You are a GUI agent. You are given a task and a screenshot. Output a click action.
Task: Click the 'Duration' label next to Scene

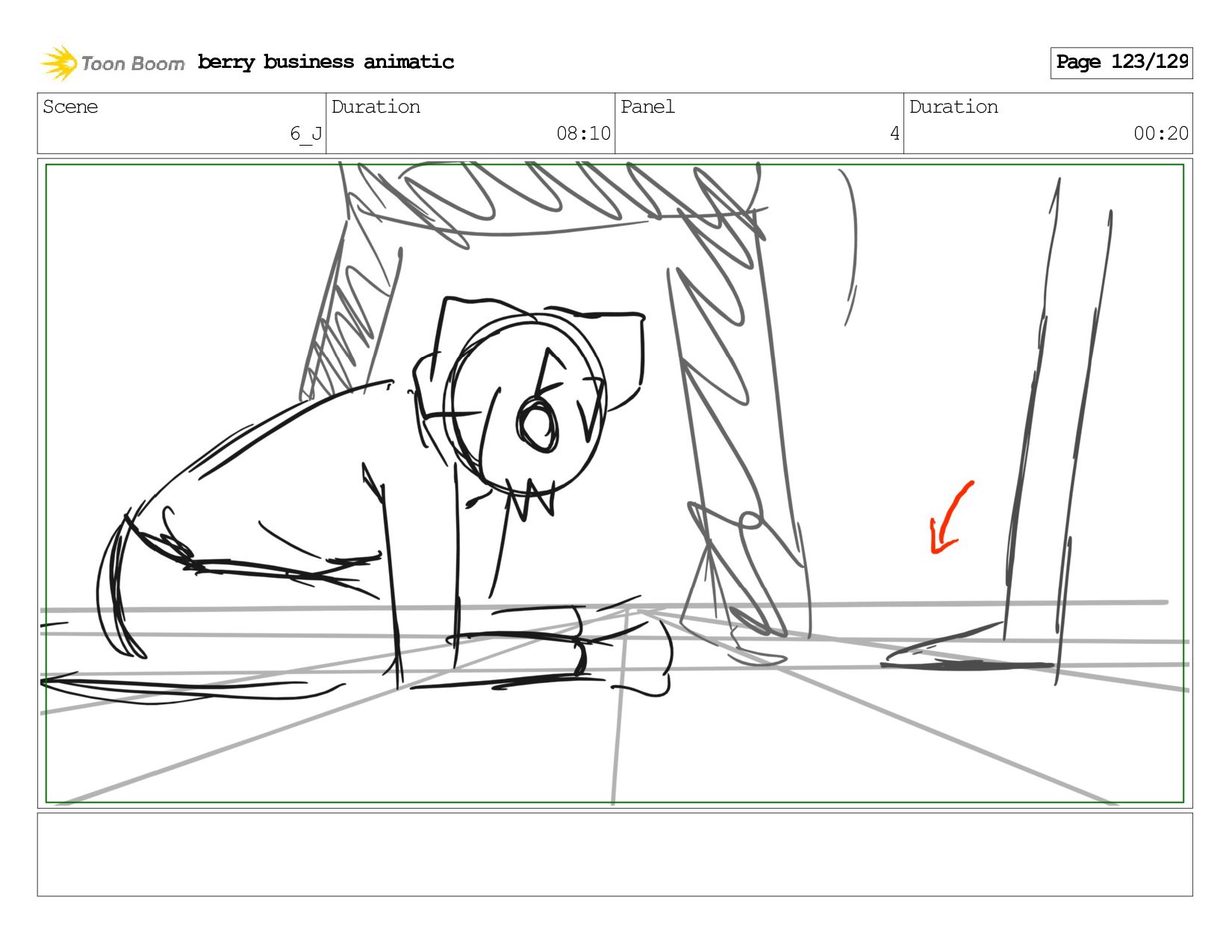[x=376, y=107]
